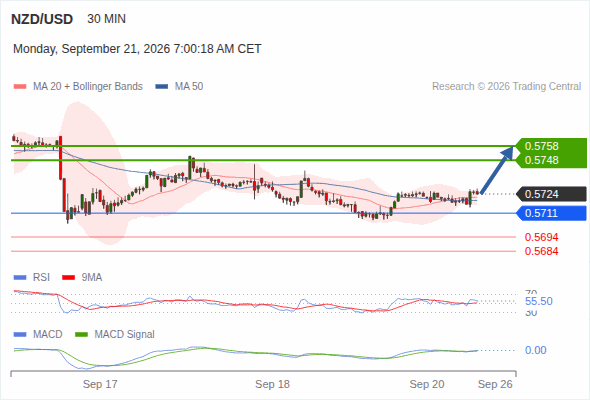
Task: Select the 30 MIN timeframe label
Action: click(106, 19)
